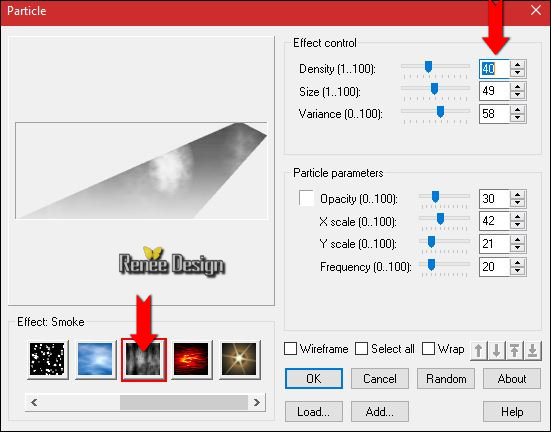Pick the red fire effect thumbnail
551x432 pixels.
(x=191, y=359)
